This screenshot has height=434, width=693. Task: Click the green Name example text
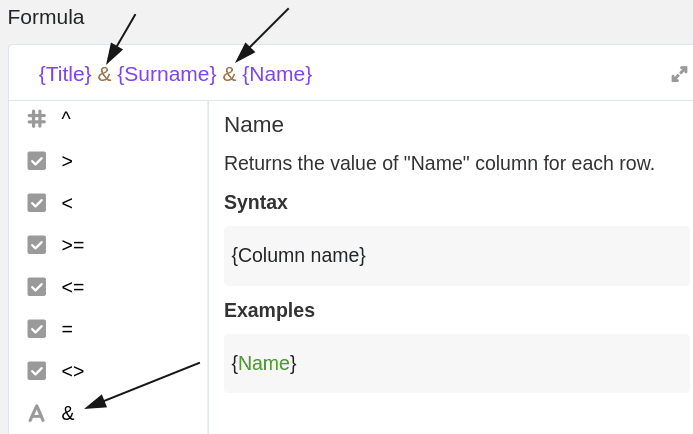tap(264, 363)
